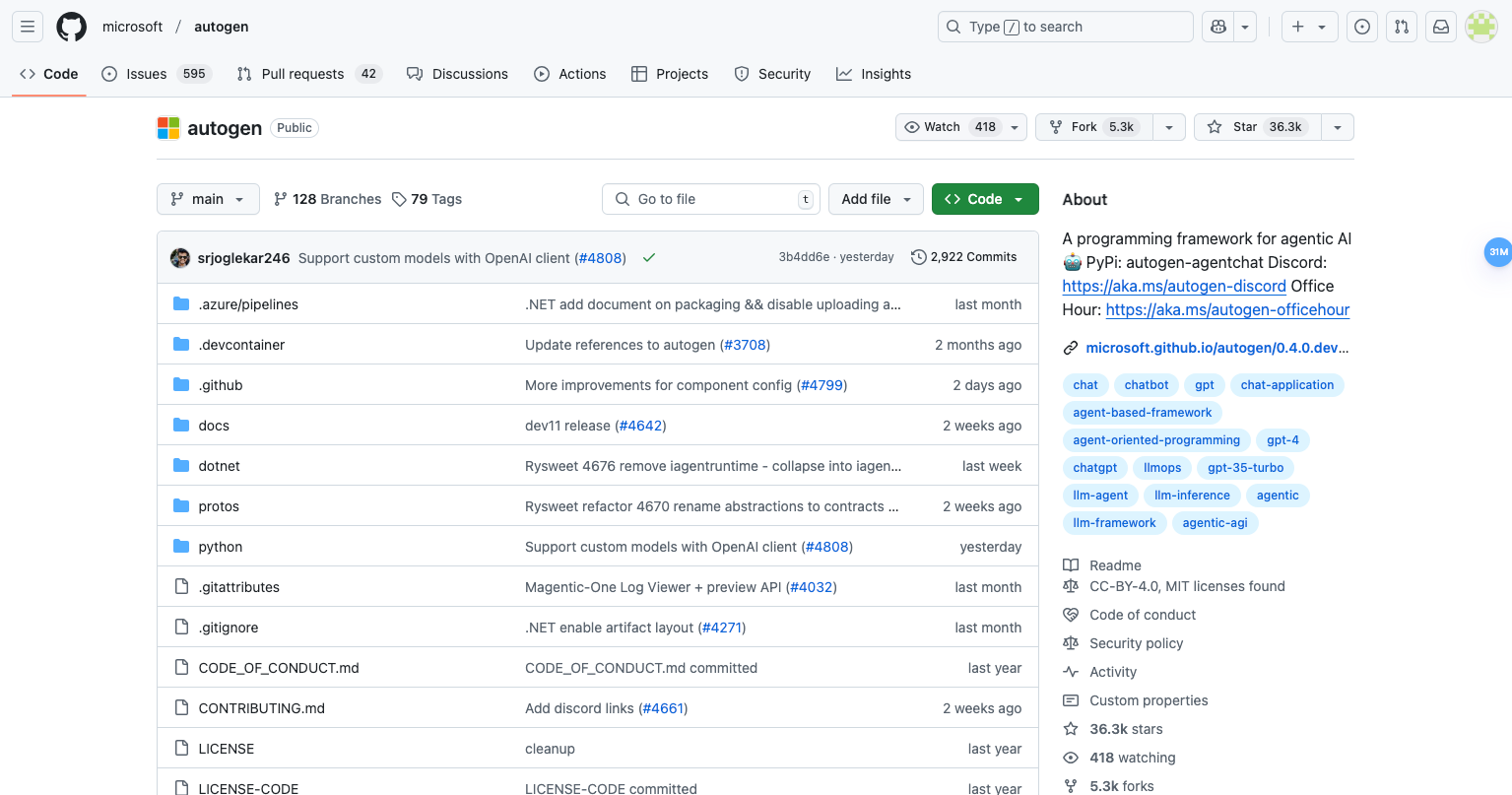1512x795 pixels.
Task: Open the create new plus menu
Action: 1309,27
